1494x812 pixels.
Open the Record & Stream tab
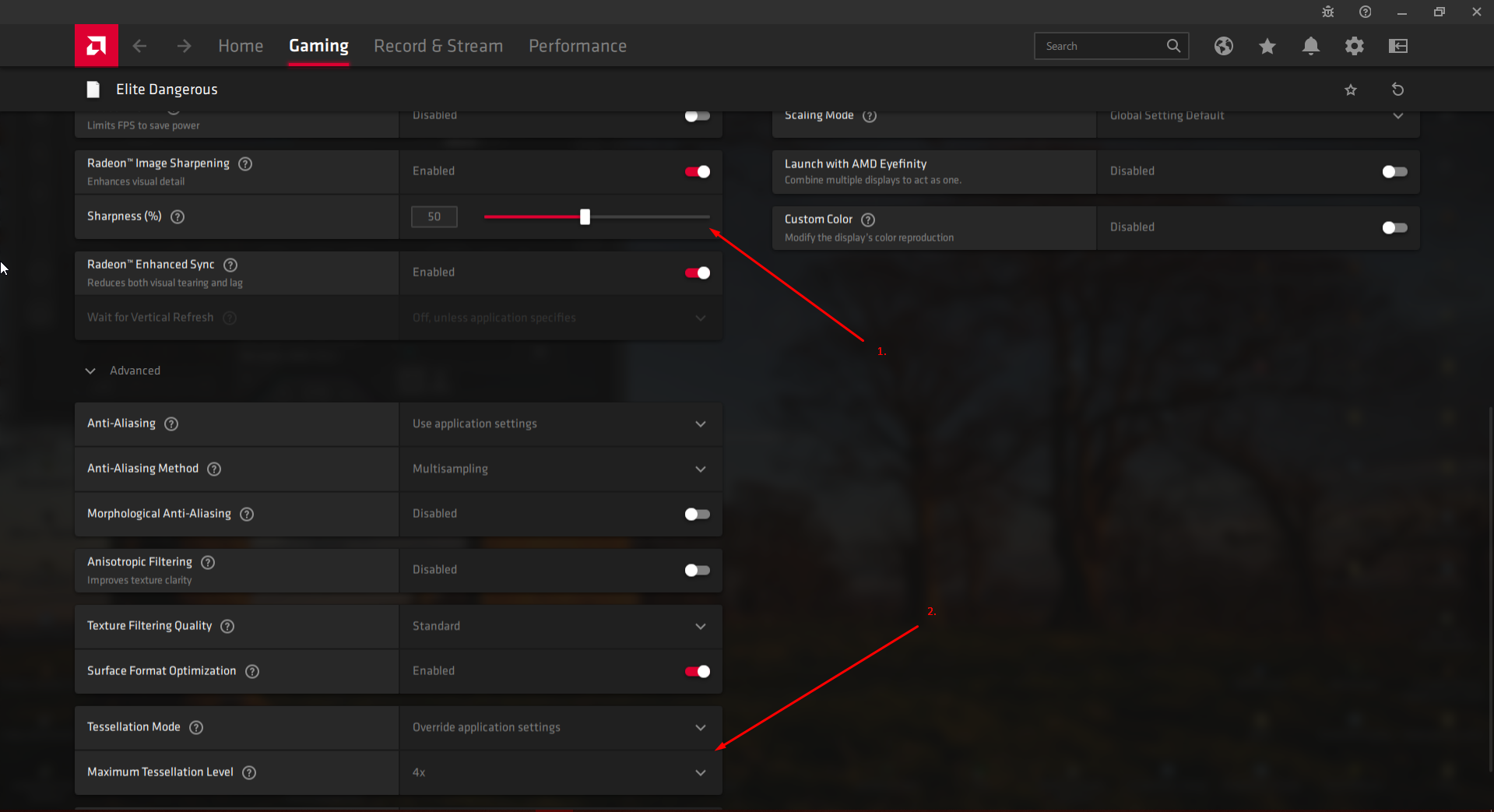click(x=438, y=46)
